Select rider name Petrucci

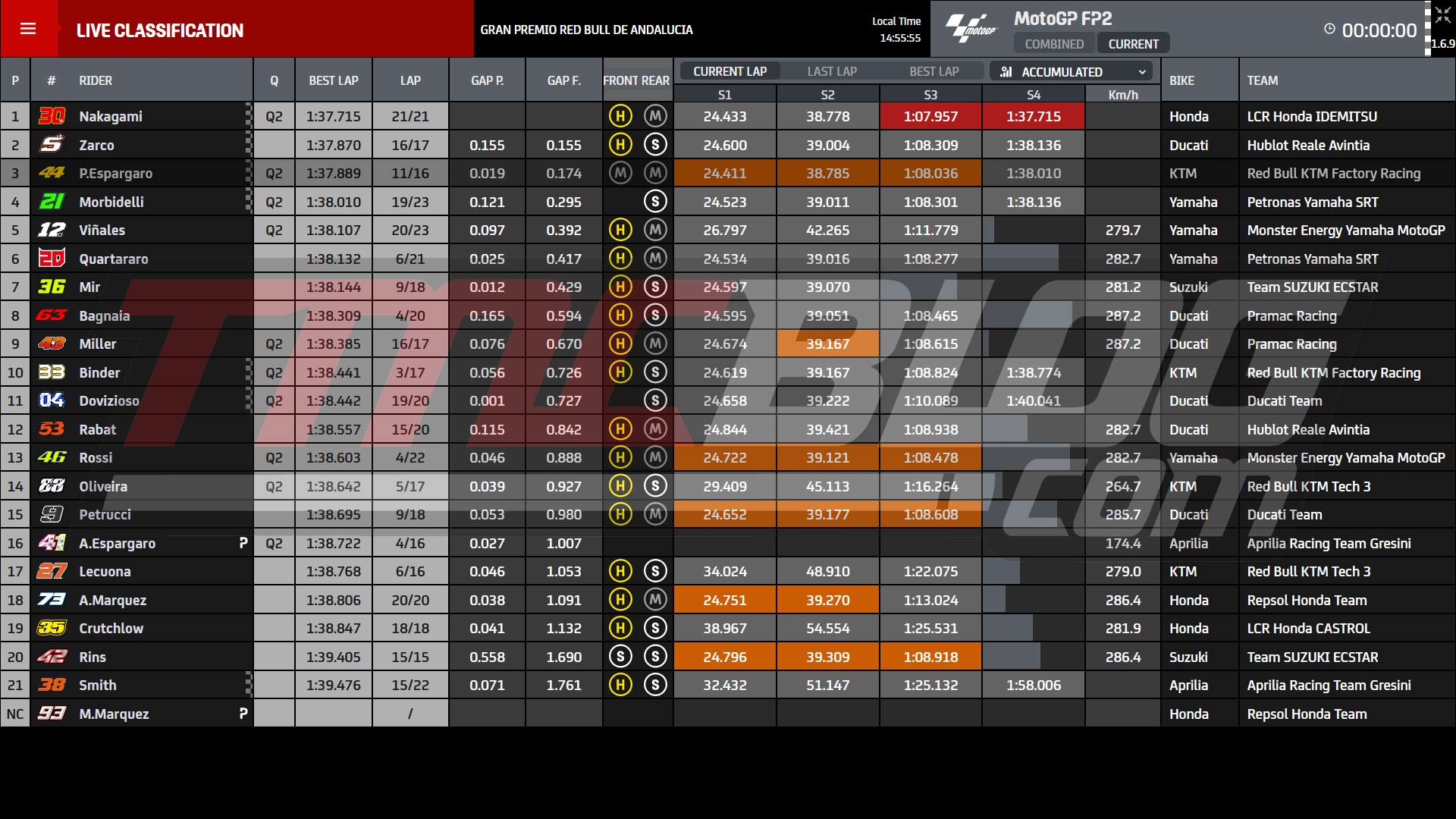pyautogui.click(x=105, y=514)
